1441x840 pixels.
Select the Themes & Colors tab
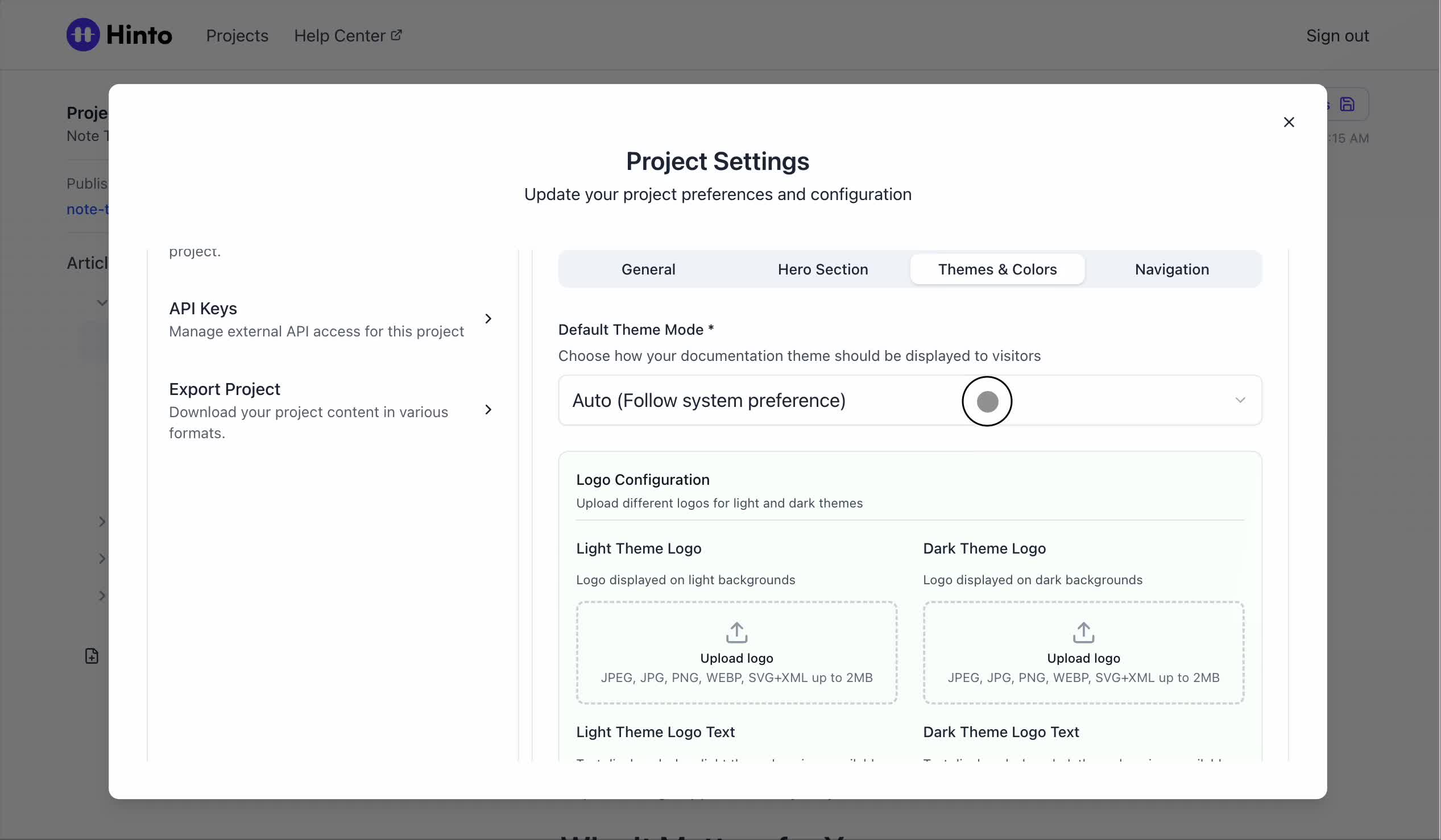[997, 269]
